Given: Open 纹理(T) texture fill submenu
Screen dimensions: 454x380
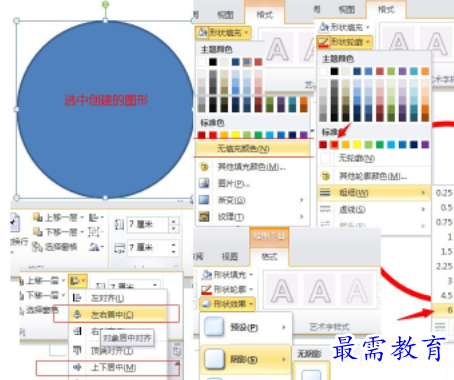Looking at the screenshot, I should 252,217.
